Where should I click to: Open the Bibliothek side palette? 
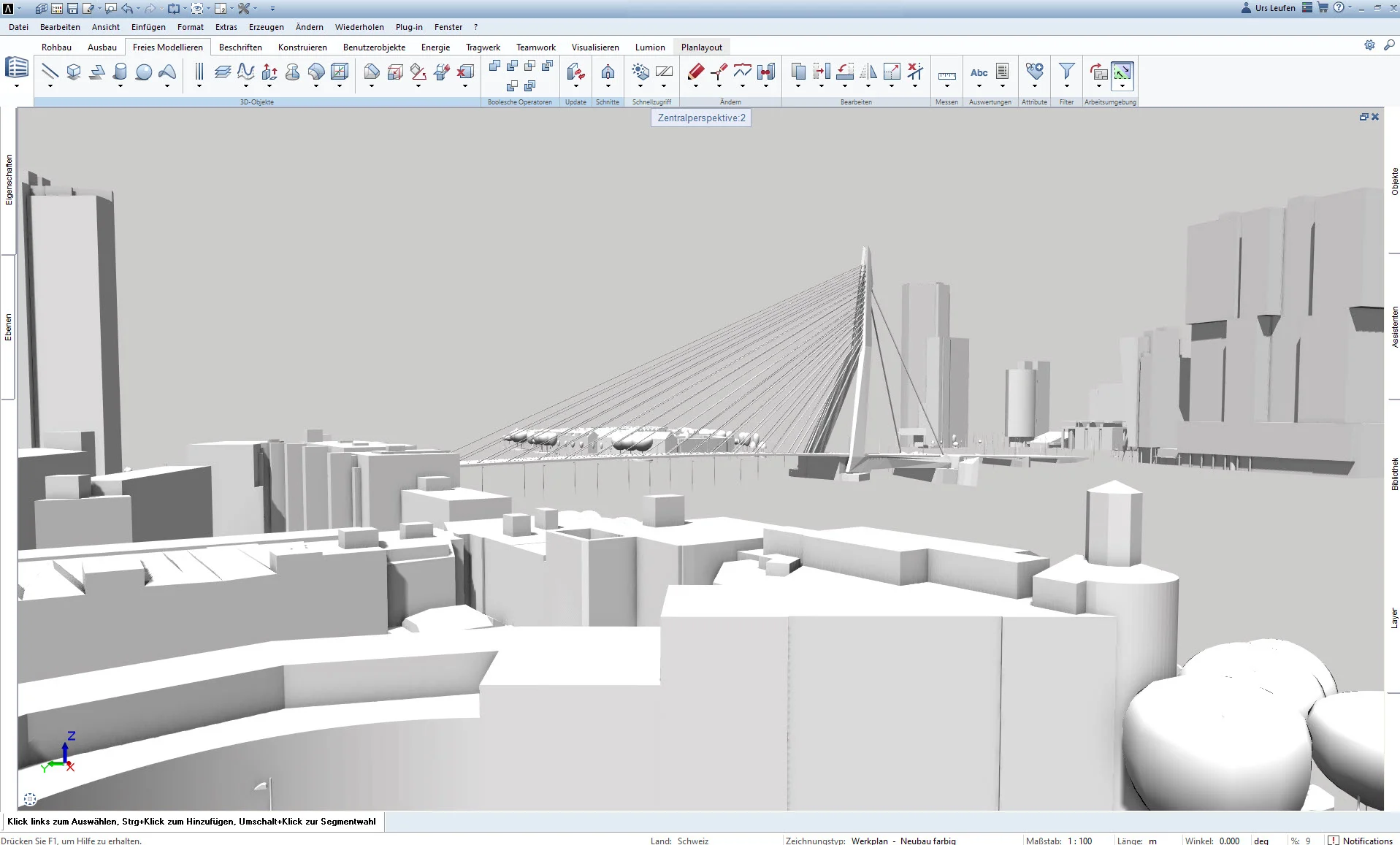tap(1394, 474)
